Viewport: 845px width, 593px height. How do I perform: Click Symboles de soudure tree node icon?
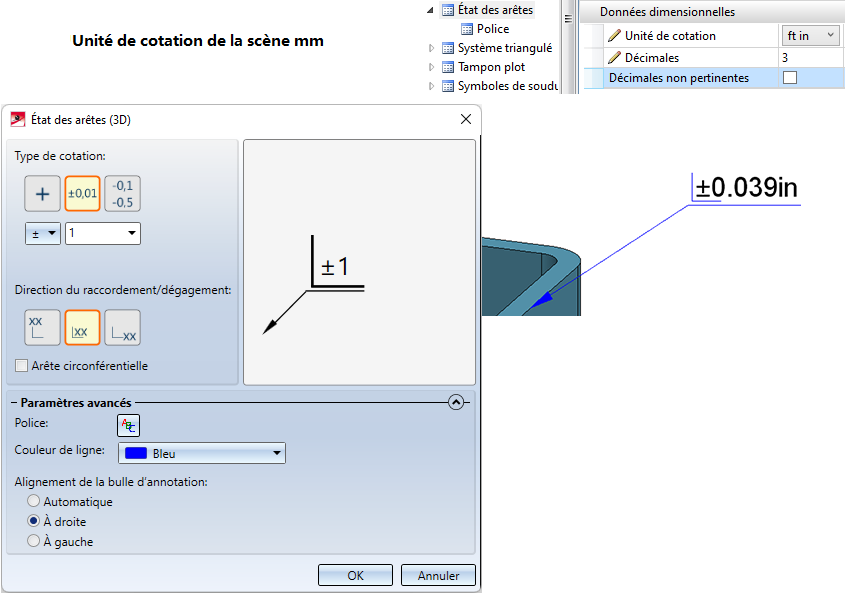click(448, 86)
